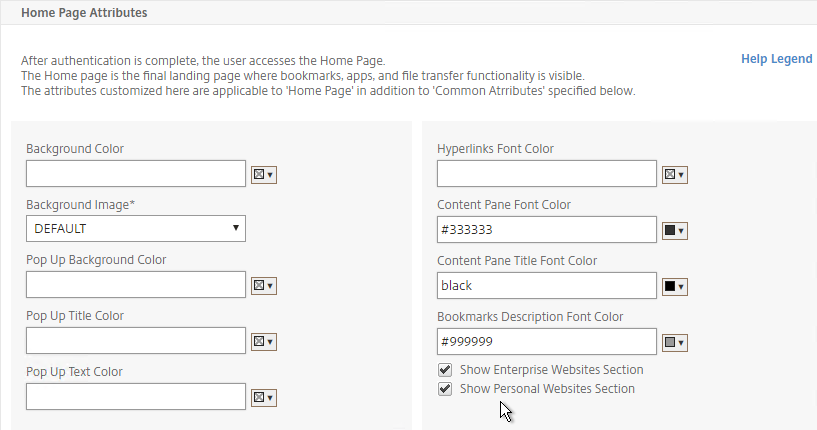Click the Content Pane Font Color dark swatch
The image size is (817, 430).
click(675, 230)
